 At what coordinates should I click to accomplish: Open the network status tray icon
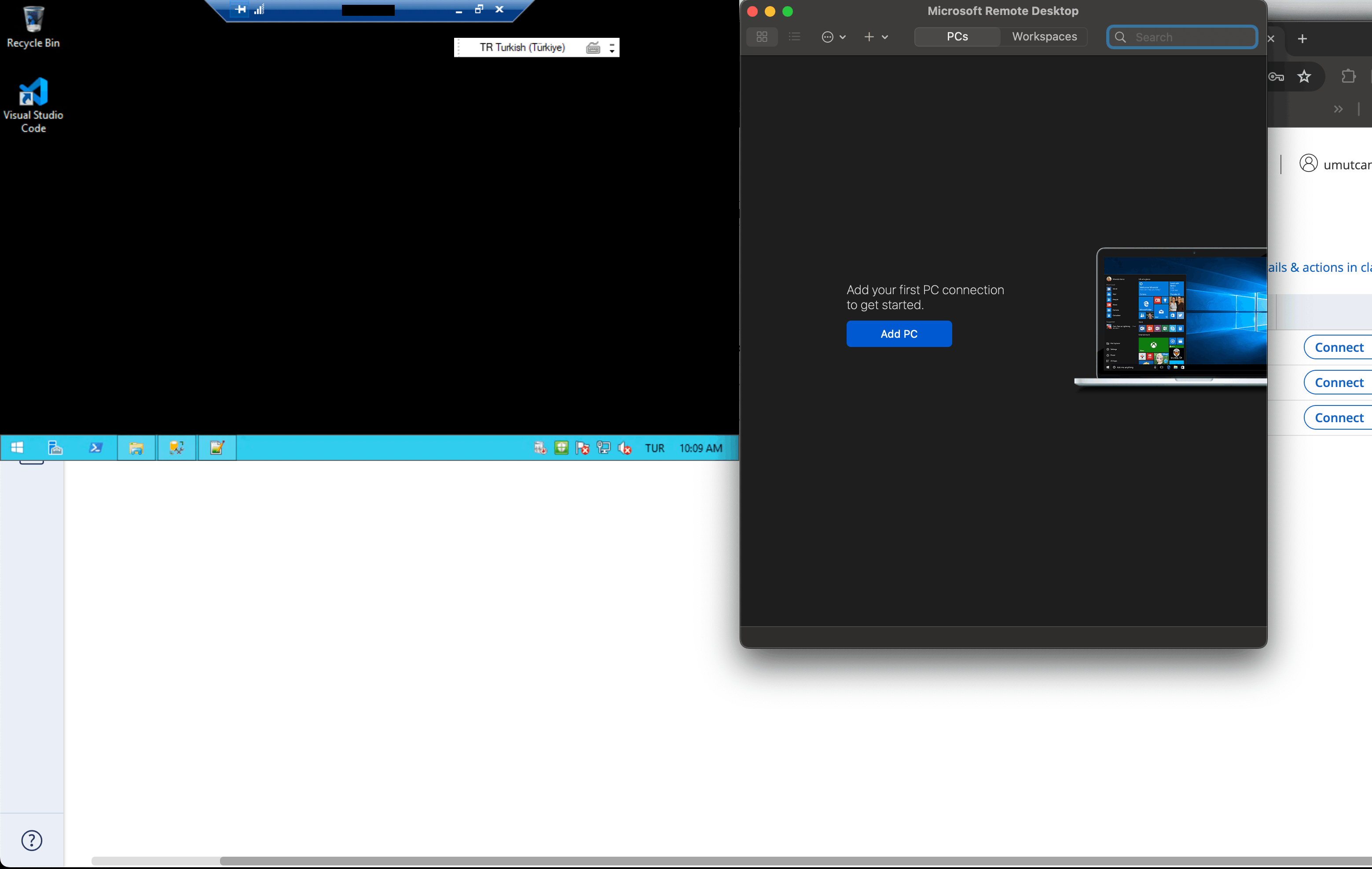click(x=603, y=448)
